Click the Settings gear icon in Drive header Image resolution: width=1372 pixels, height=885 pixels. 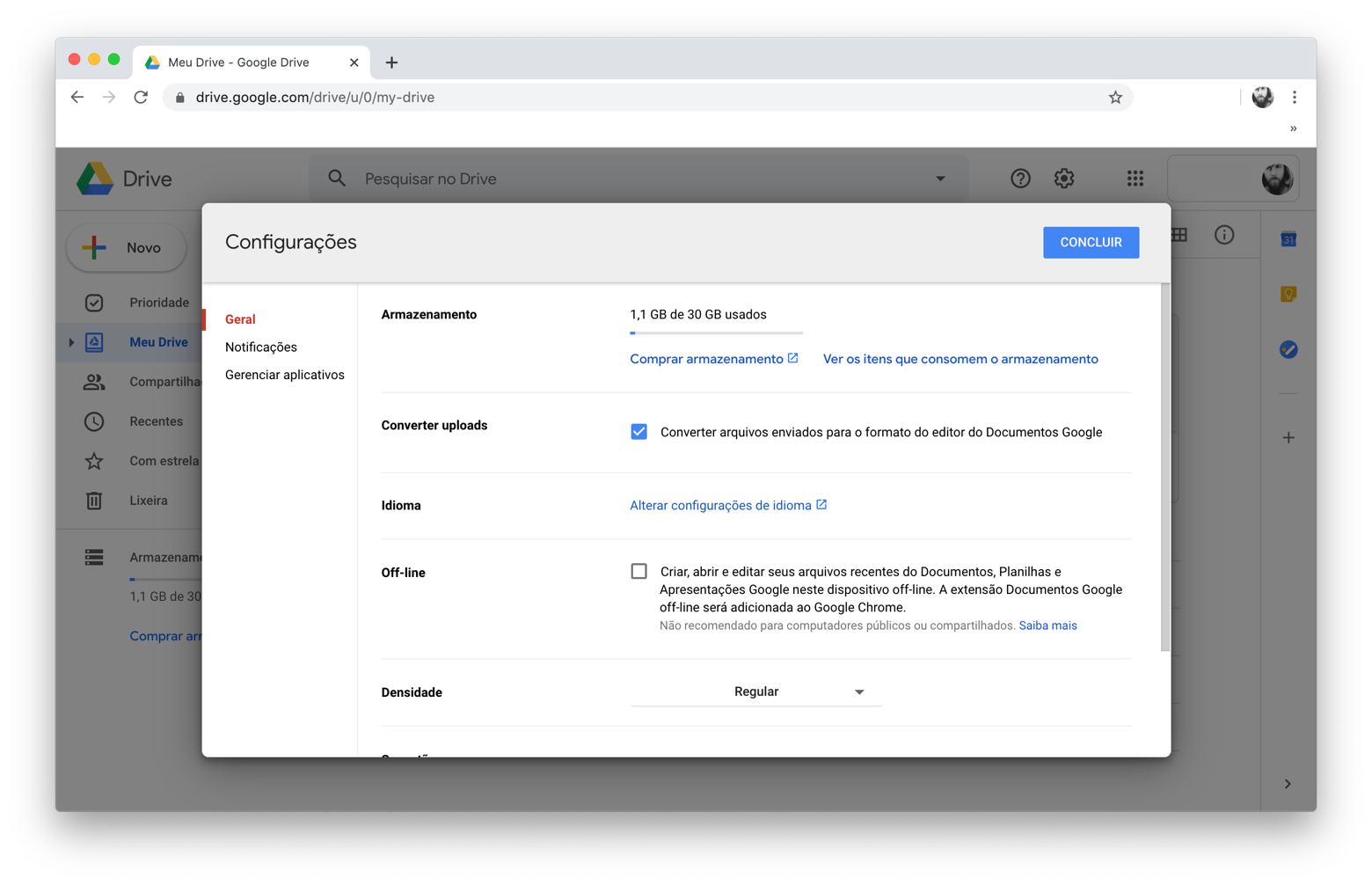pos(1064,179)
